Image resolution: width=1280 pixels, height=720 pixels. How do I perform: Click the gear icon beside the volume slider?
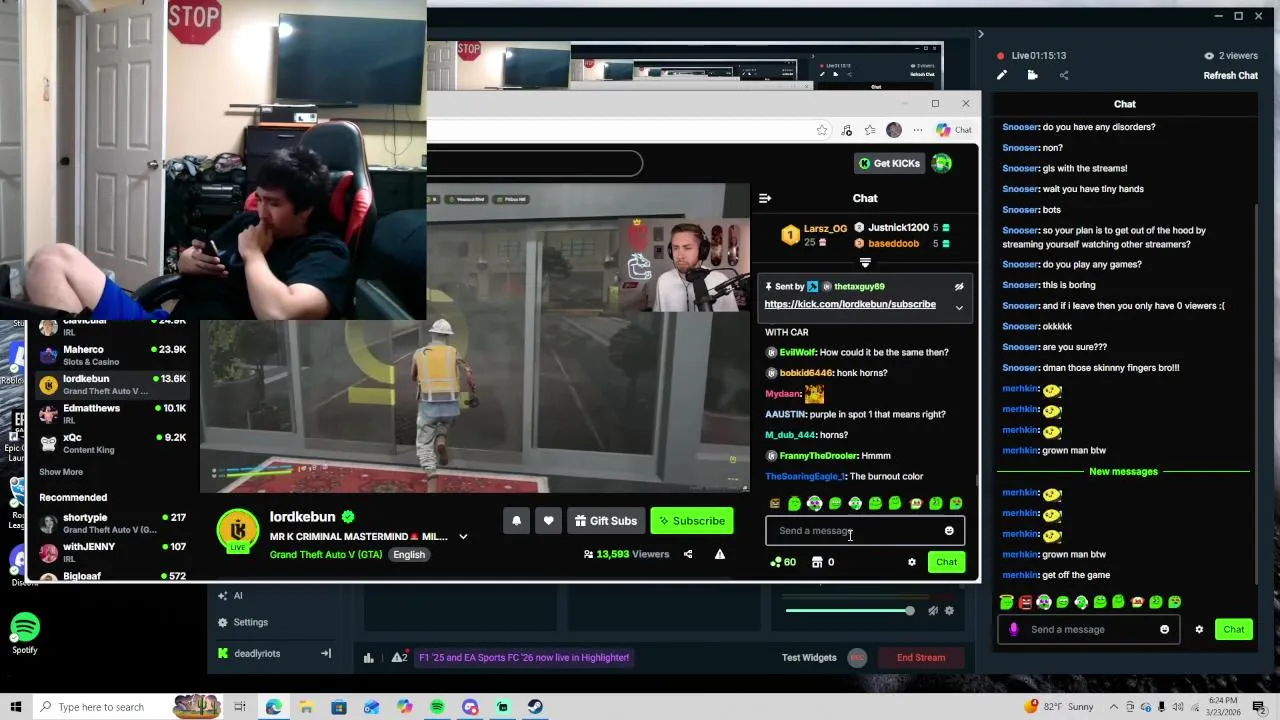coord(949,611)
